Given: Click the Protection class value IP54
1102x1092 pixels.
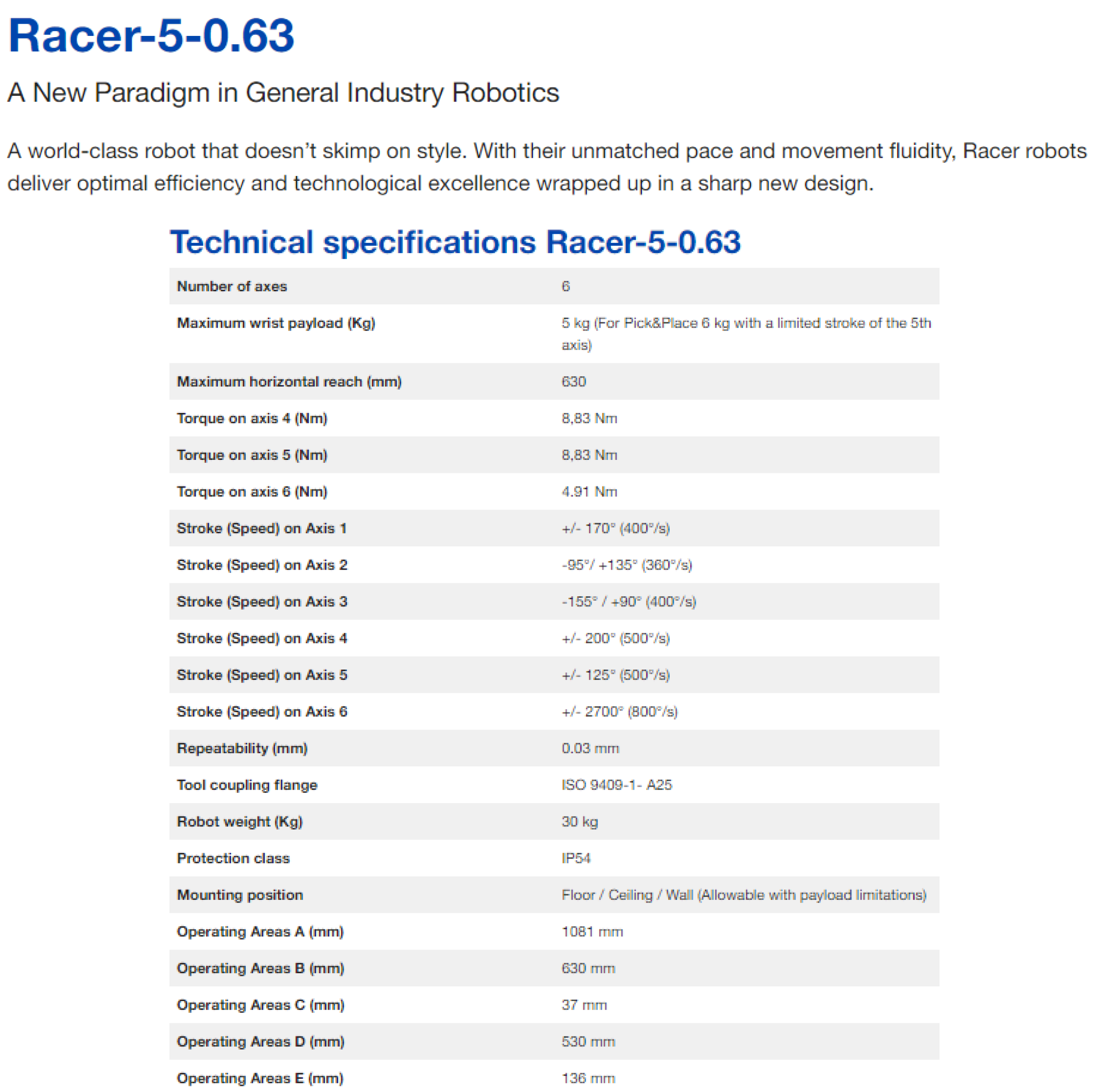Looking at the screenshot, I should coord(575,858).
